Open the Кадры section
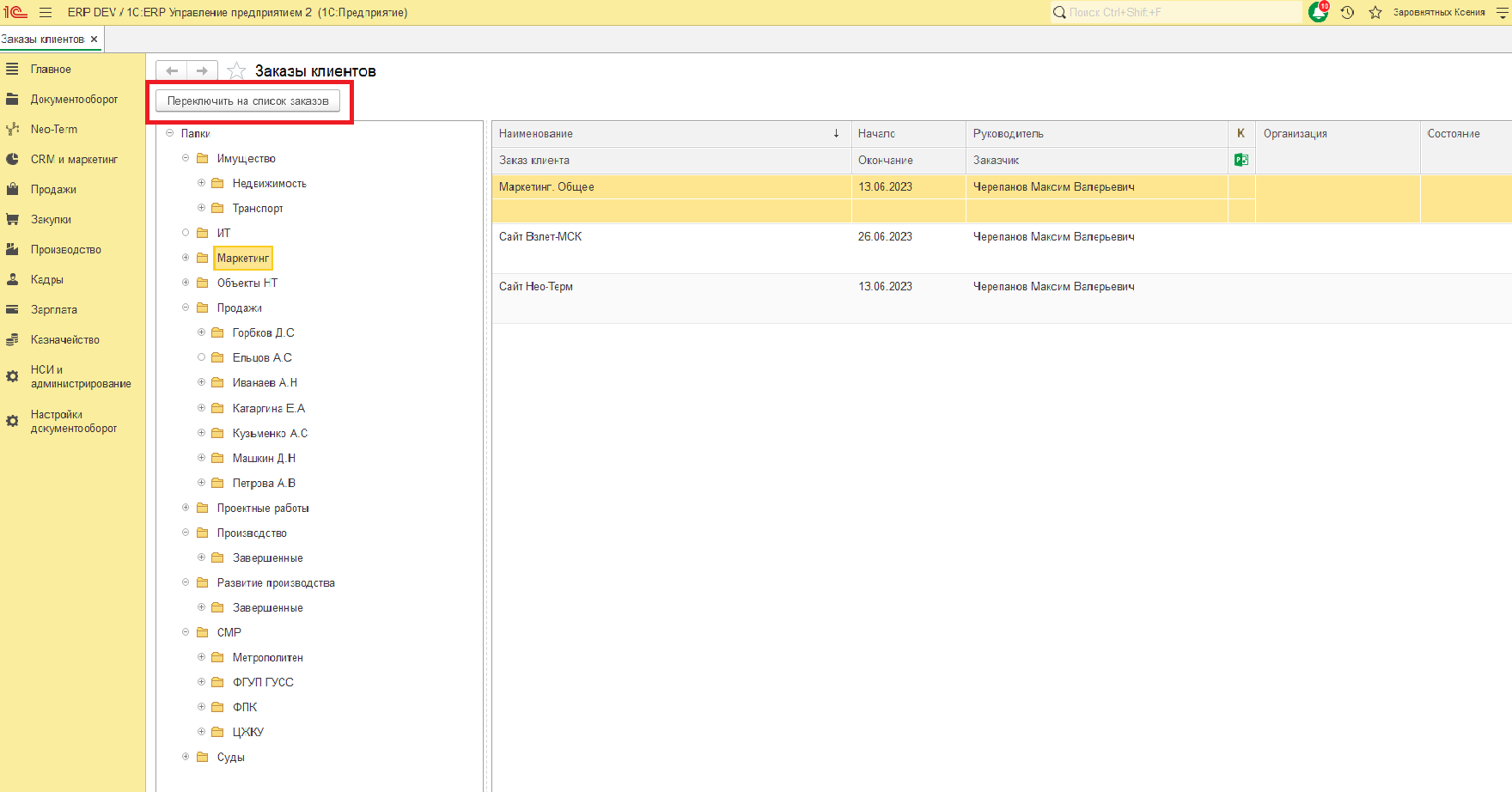This screenshot has height=792, width=1512. point(46,279)
